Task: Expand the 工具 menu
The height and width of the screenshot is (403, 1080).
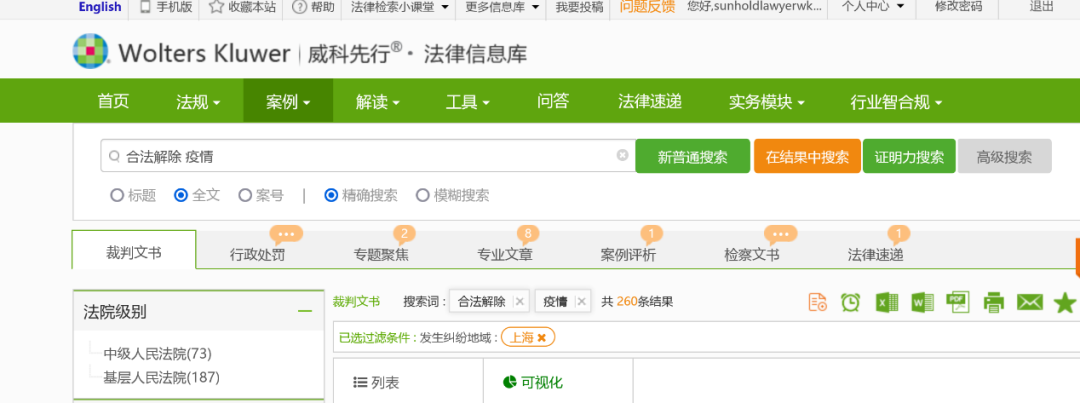Action: (467, 102)
